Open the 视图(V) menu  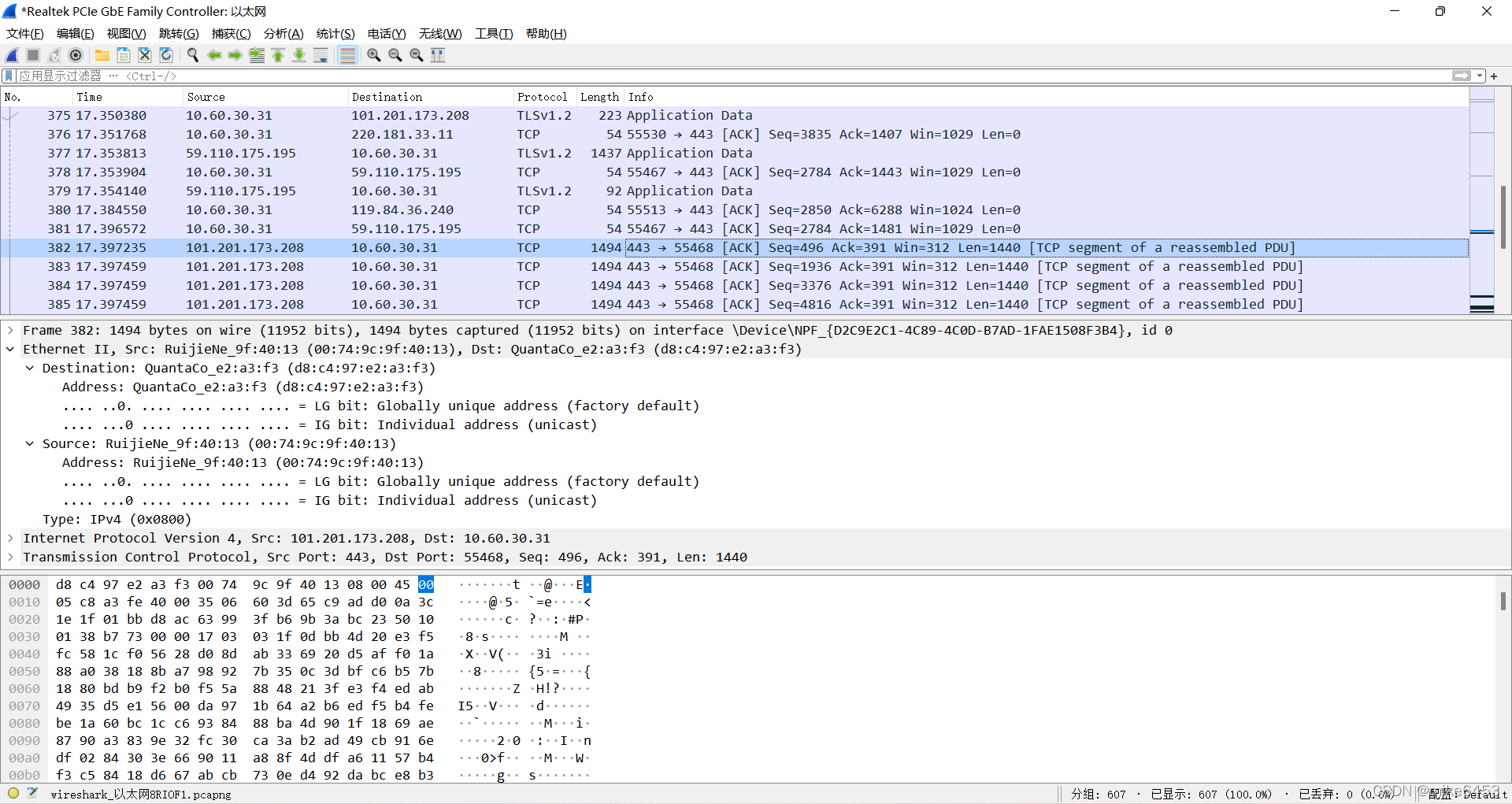127,34
